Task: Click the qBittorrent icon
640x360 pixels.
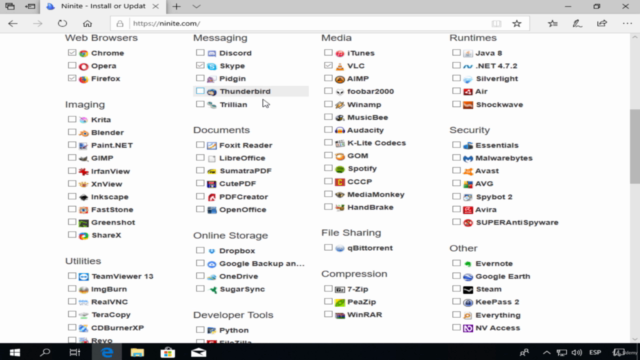Action: point(340,248)
